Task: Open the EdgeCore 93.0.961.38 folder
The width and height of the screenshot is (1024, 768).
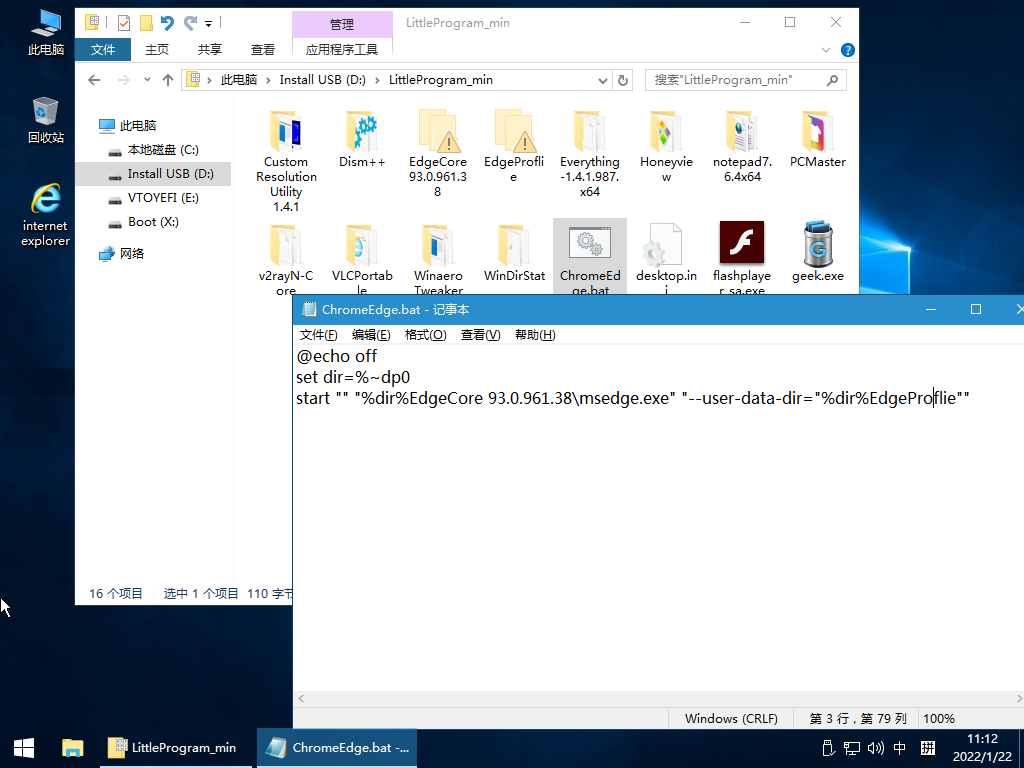Action: (x=438, y=153)
